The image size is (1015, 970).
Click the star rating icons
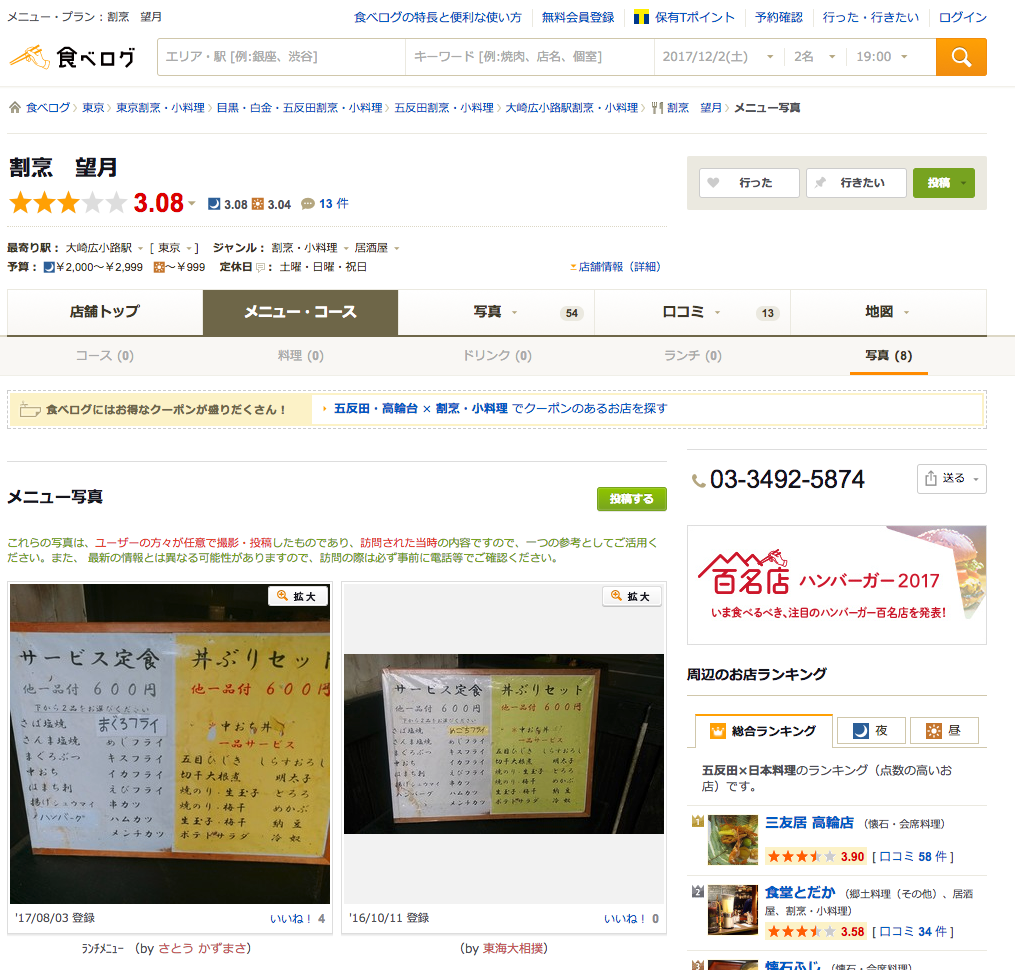[68, 203]
